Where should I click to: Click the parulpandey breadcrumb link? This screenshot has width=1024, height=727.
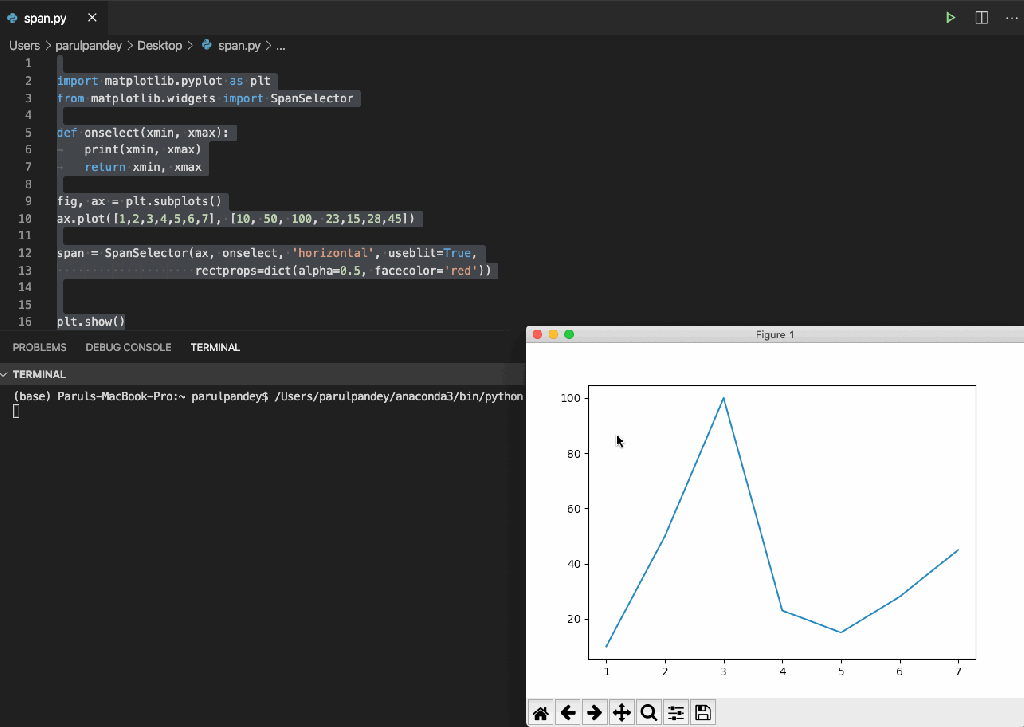[x=89, y=45]
